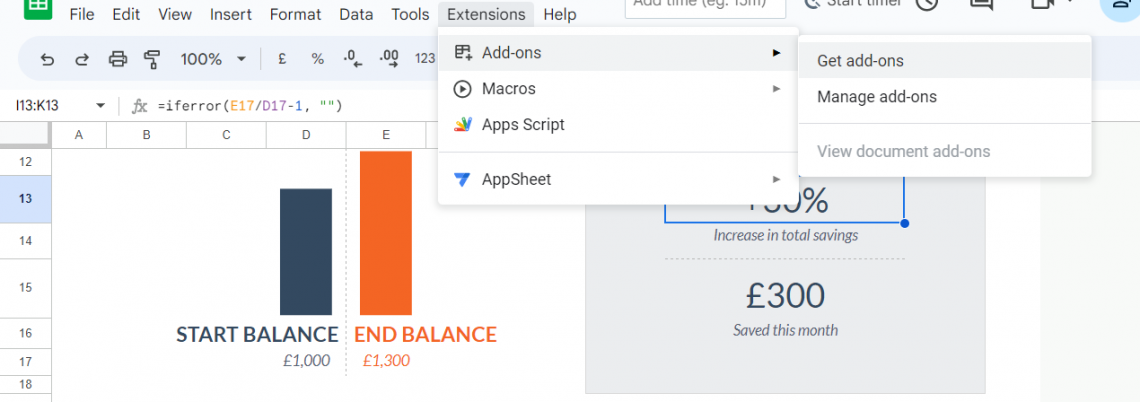Viewport: 1140px width, 402px height.
Task: Click the redo arrow icon
Action: coord(82,59)
